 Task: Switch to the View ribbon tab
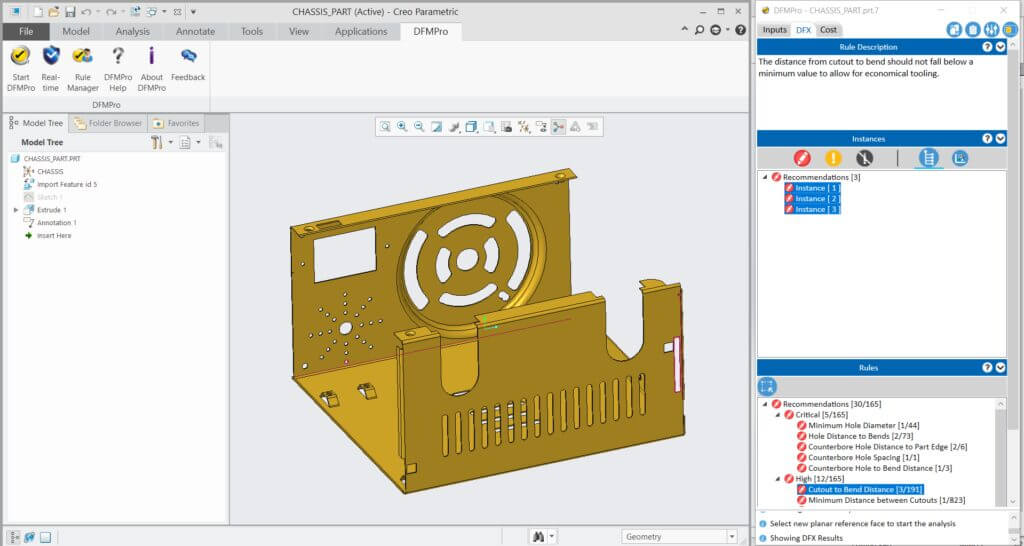click(x=299, y=31)
